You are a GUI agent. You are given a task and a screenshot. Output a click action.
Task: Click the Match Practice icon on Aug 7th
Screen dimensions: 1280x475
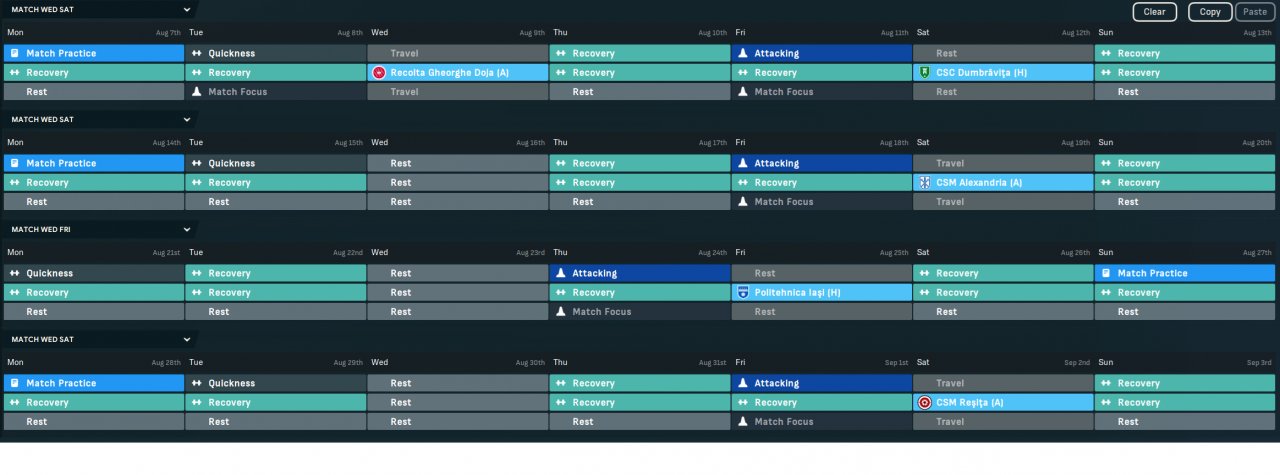coord(14,53)
